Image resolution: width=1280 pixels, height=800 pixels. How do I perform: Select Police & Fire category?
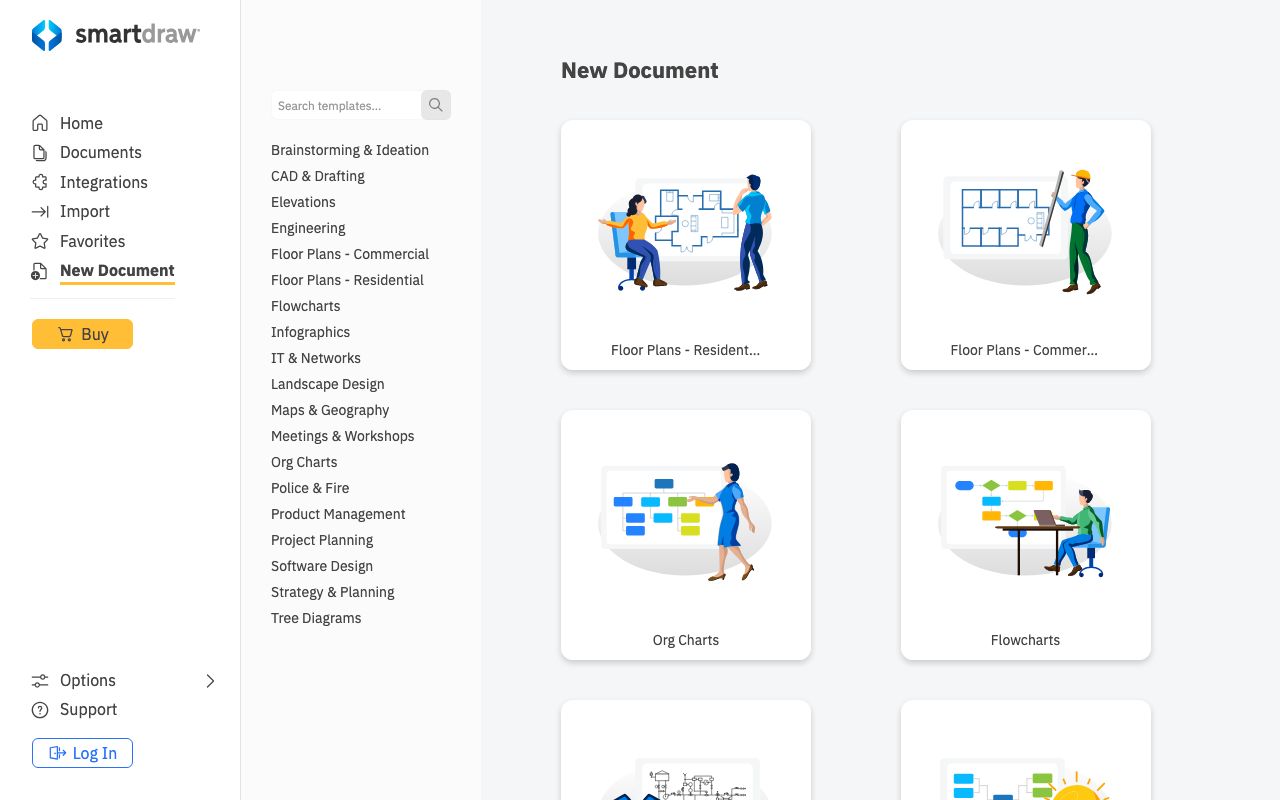click(310, 488)
